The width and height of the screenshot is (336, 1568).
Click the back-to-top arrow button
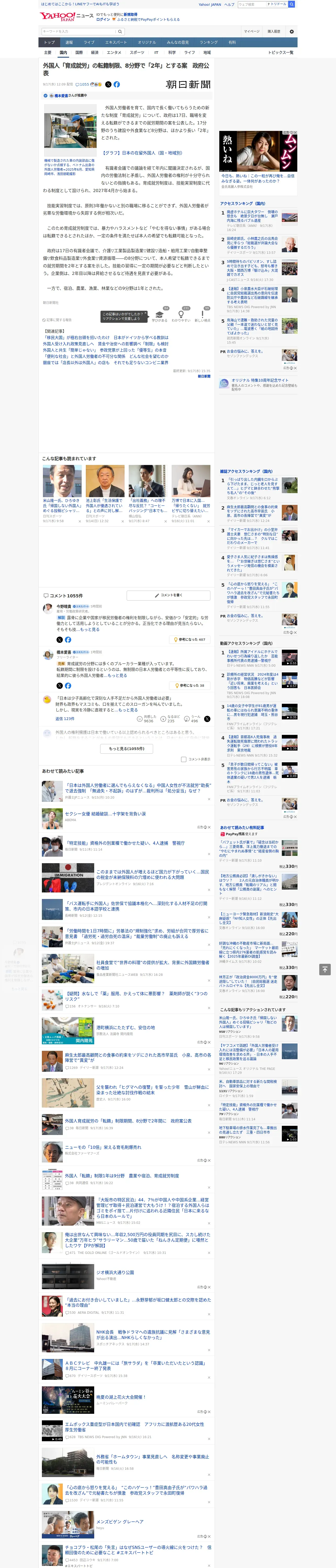click(325, 970)
